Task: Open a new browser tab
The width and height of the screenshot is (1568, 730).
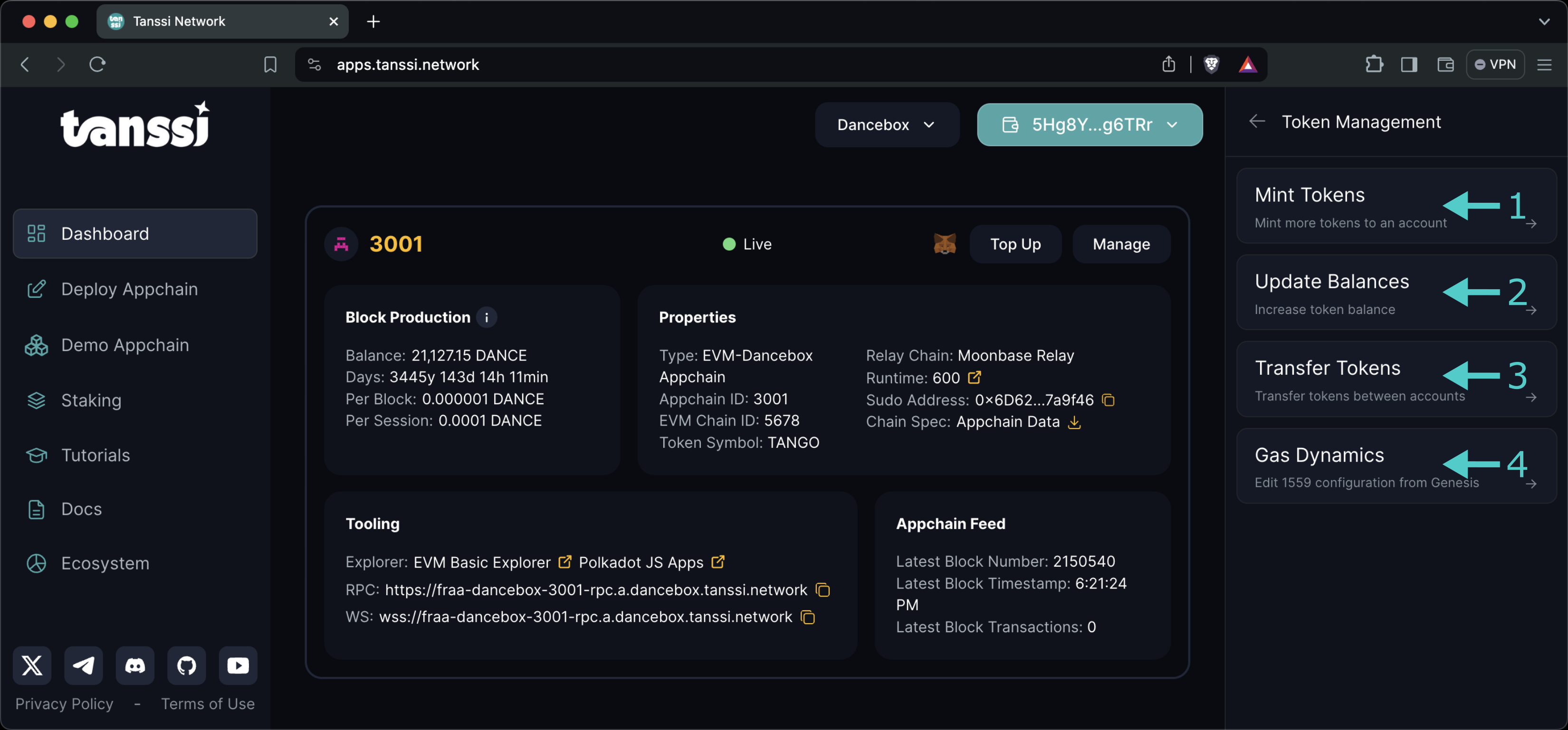Action: click(x=373, y=21)
